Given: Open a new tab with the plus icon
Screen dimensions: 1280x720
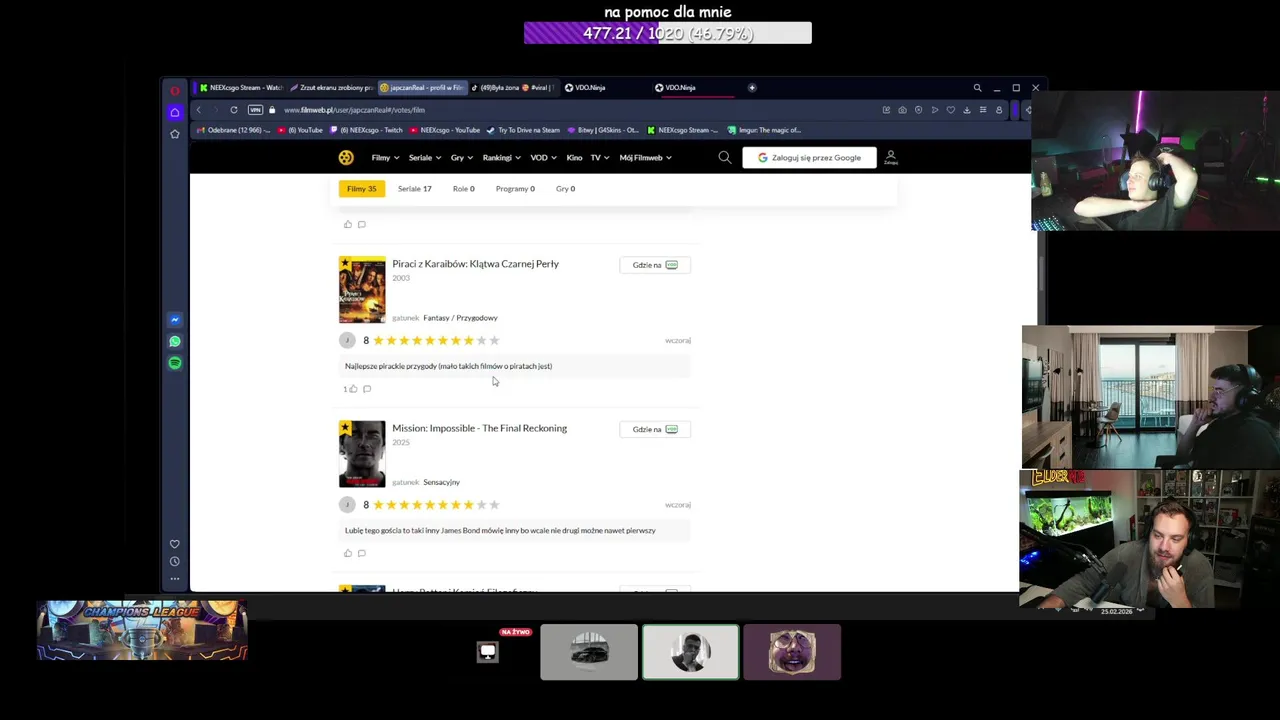Looking at the screenshot, I should coord(752,87).
